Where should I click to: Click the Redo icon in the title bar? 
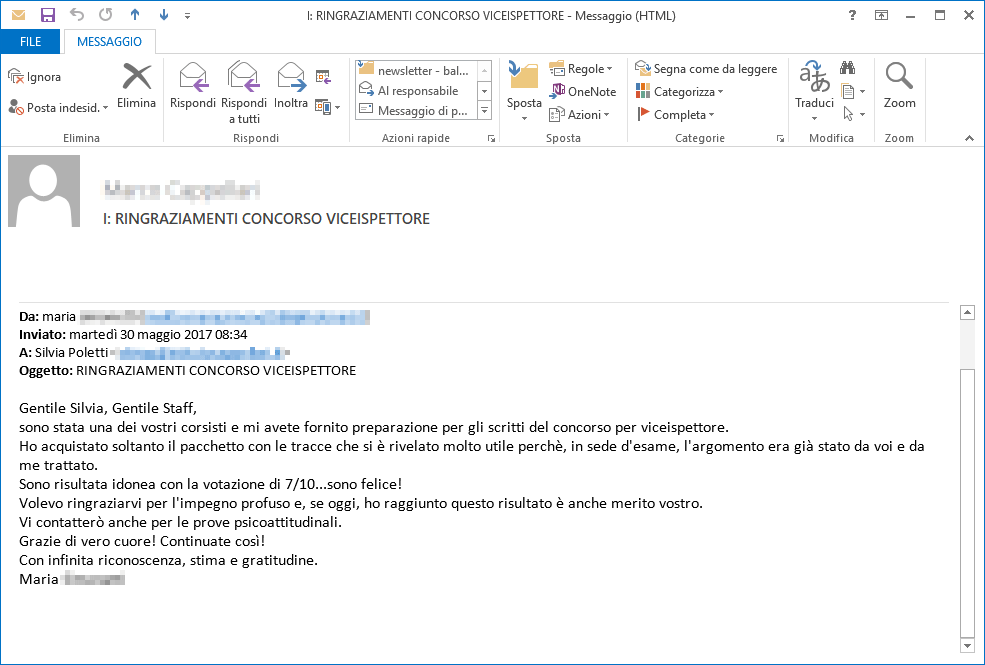click(x=106, y=15)
